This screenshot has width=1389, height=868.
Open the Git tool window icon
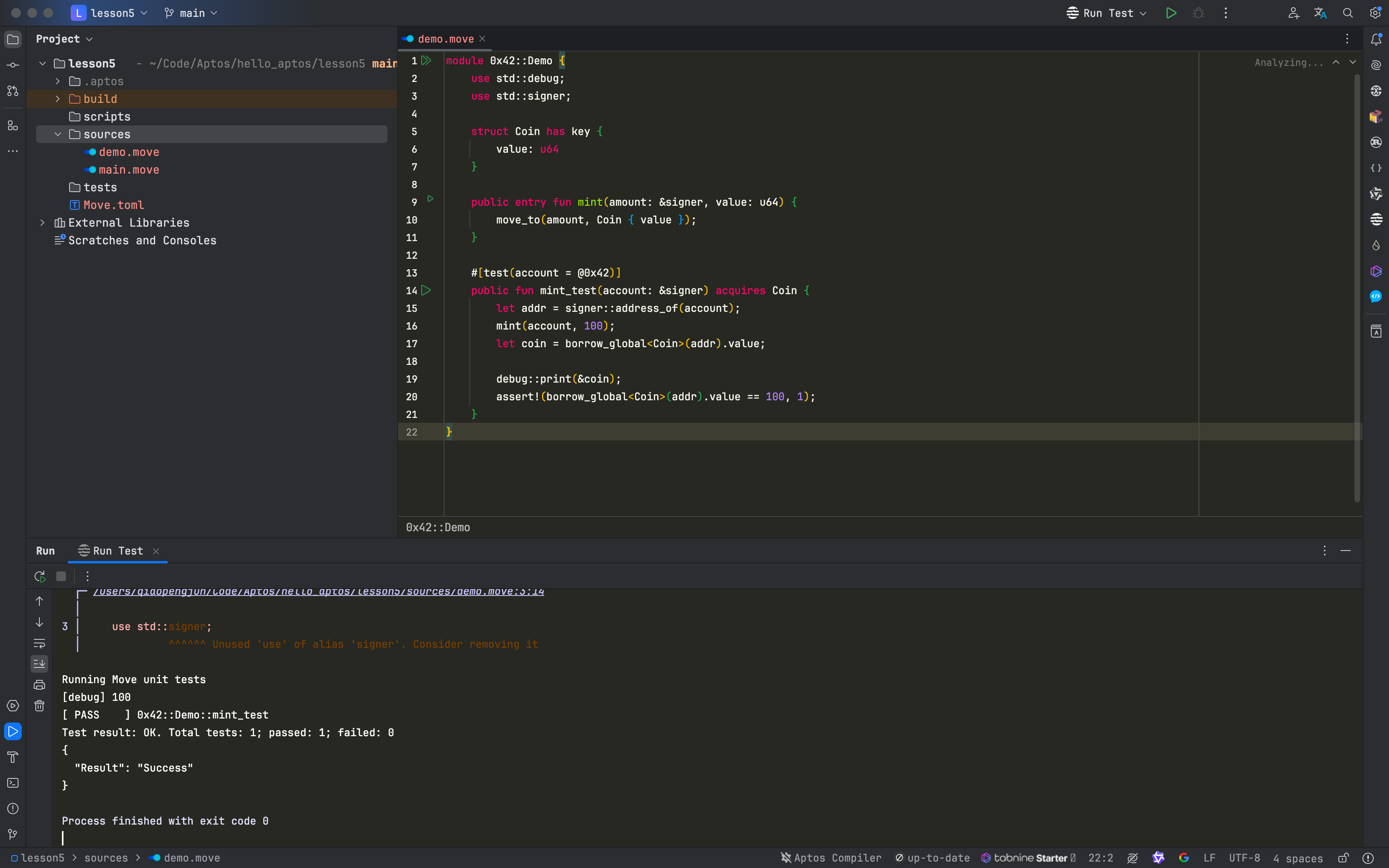tap(12, 834)
